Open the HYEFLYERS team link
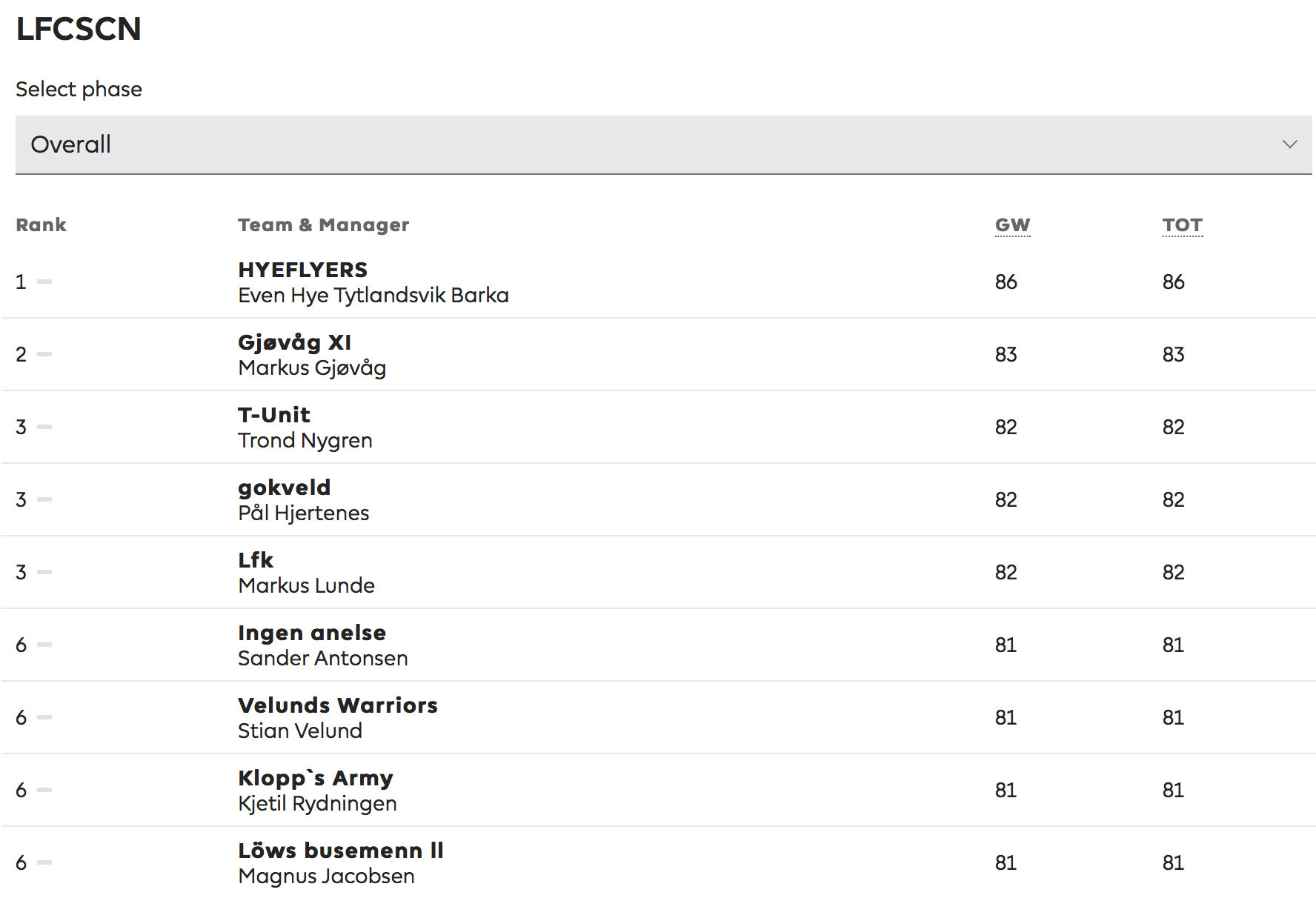Image resolution: width=1316 pixels, height=898 pixels. (302, 270)
